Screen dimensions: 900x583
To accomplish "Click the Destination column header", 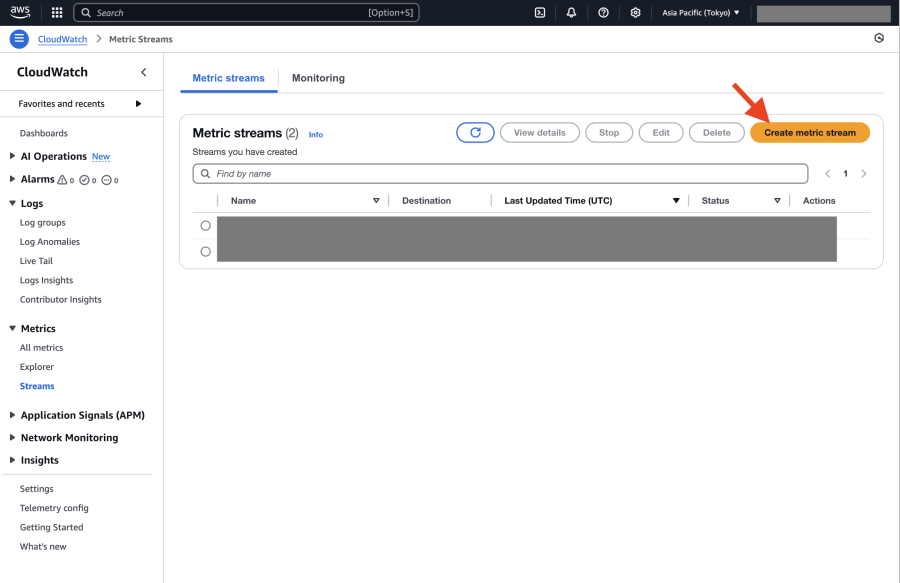I will click(426, 200).
